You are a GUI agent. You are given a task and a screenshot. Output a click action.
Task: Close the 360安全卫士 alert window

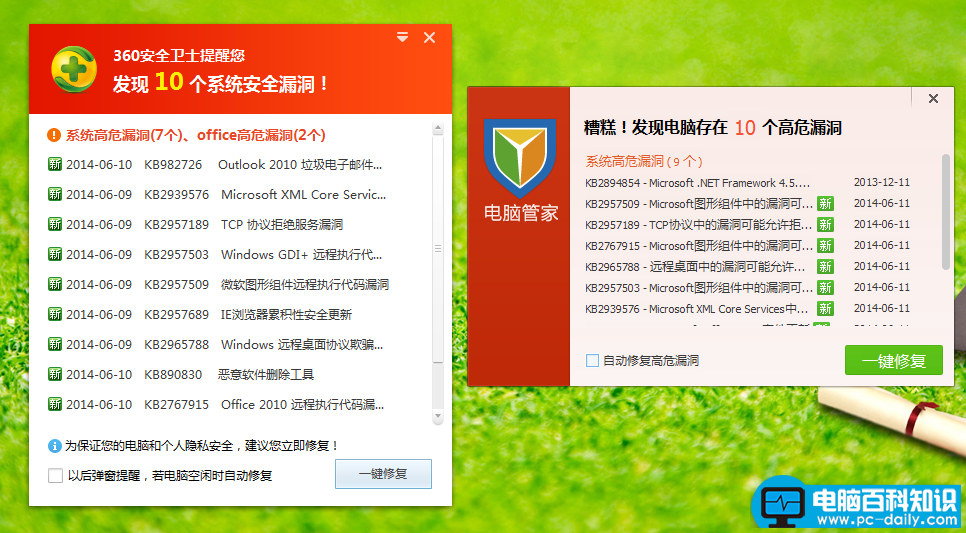coord(429,38)
